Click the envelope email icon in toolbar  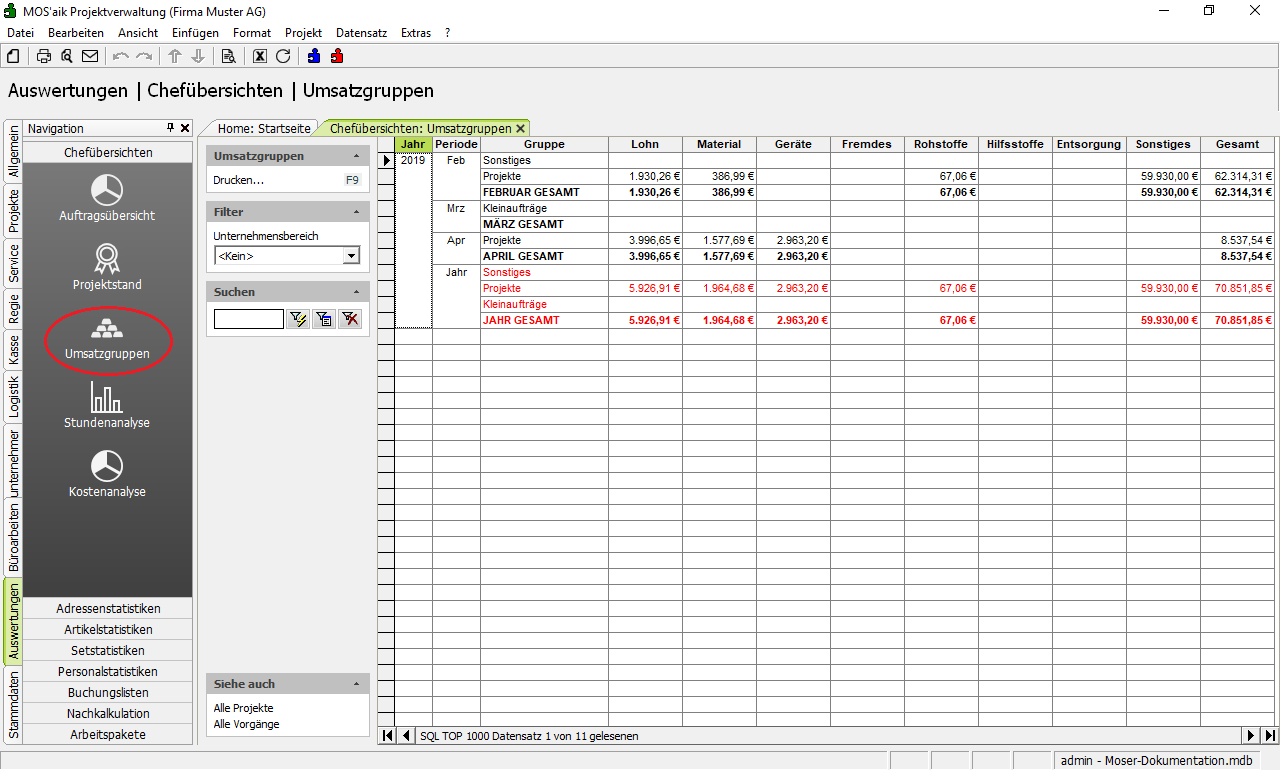click(90, 56)
